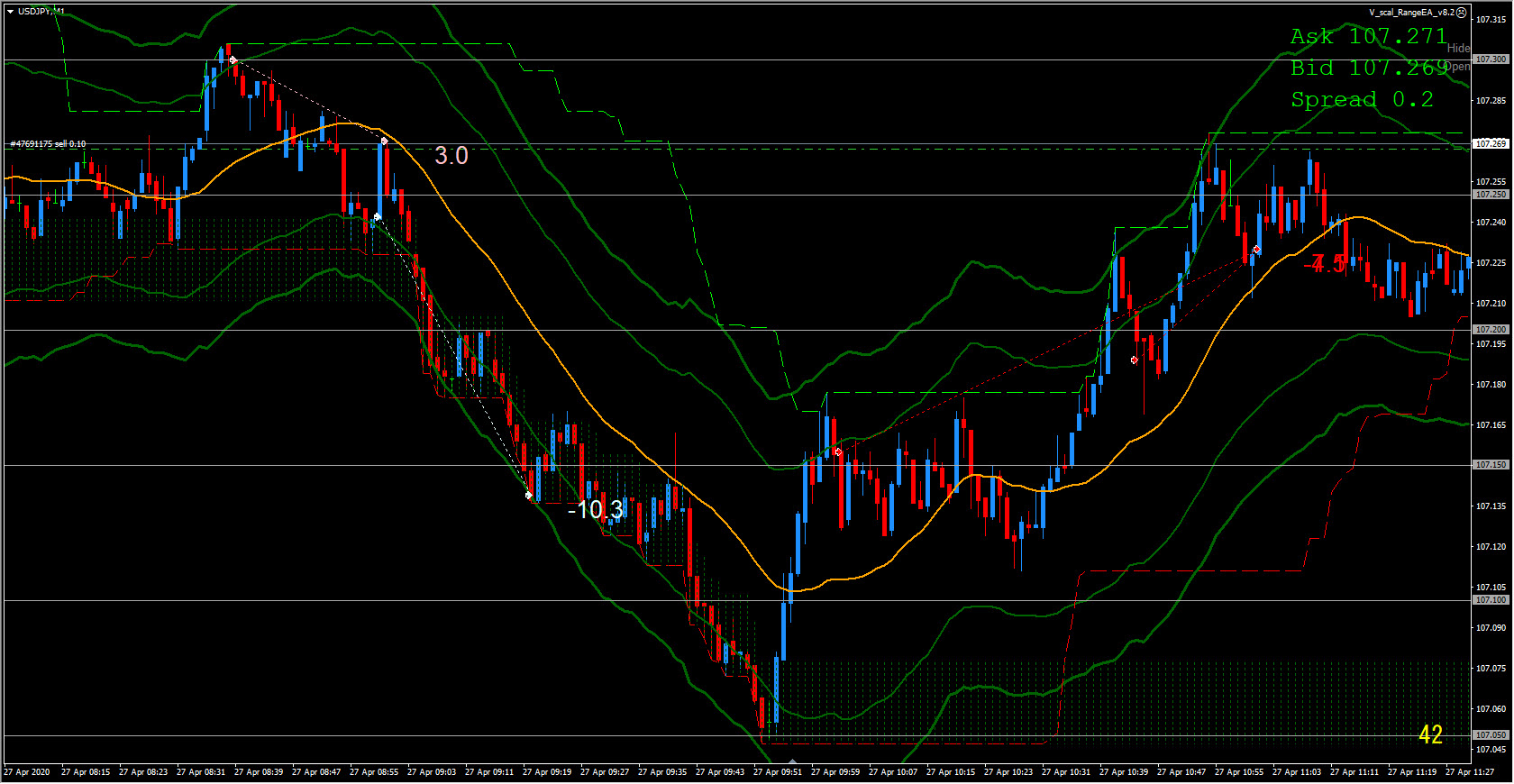1514x784 pixels.
Task: Click the yellow 42 countdown number
Action: [1430, 735]
